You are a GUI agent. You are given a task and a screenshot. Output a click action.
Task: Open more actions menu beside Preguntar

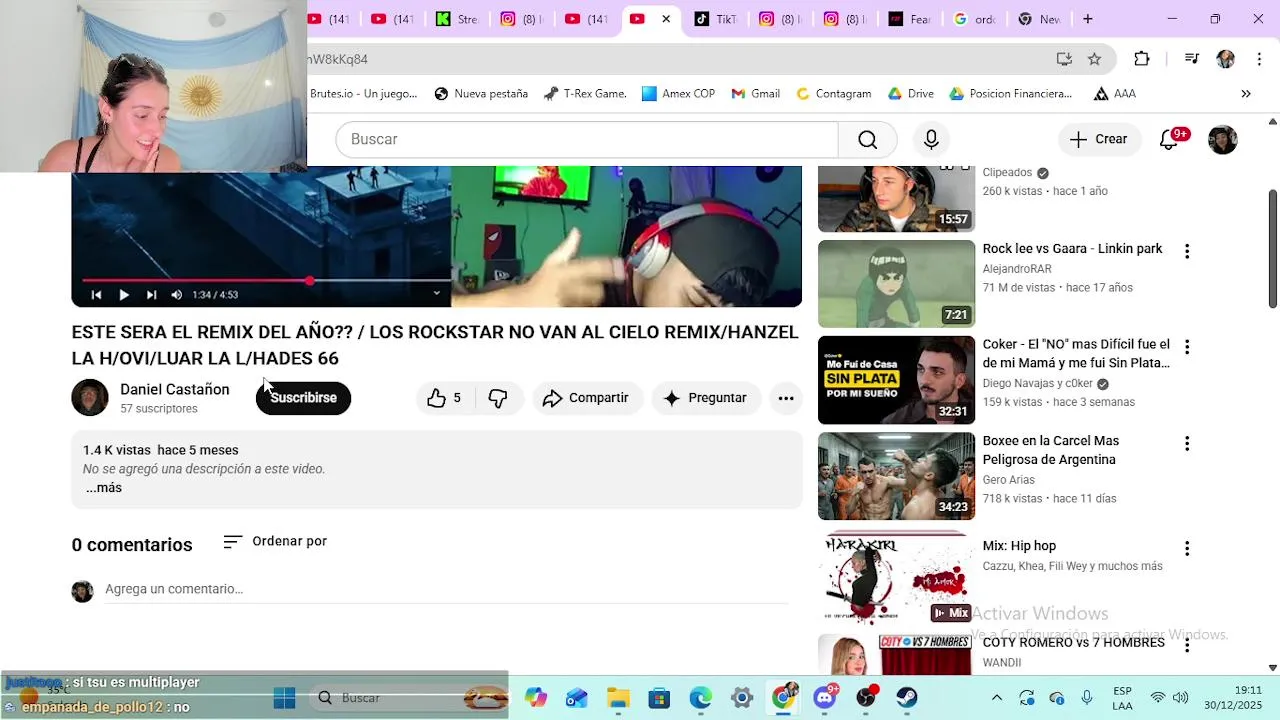786,398
